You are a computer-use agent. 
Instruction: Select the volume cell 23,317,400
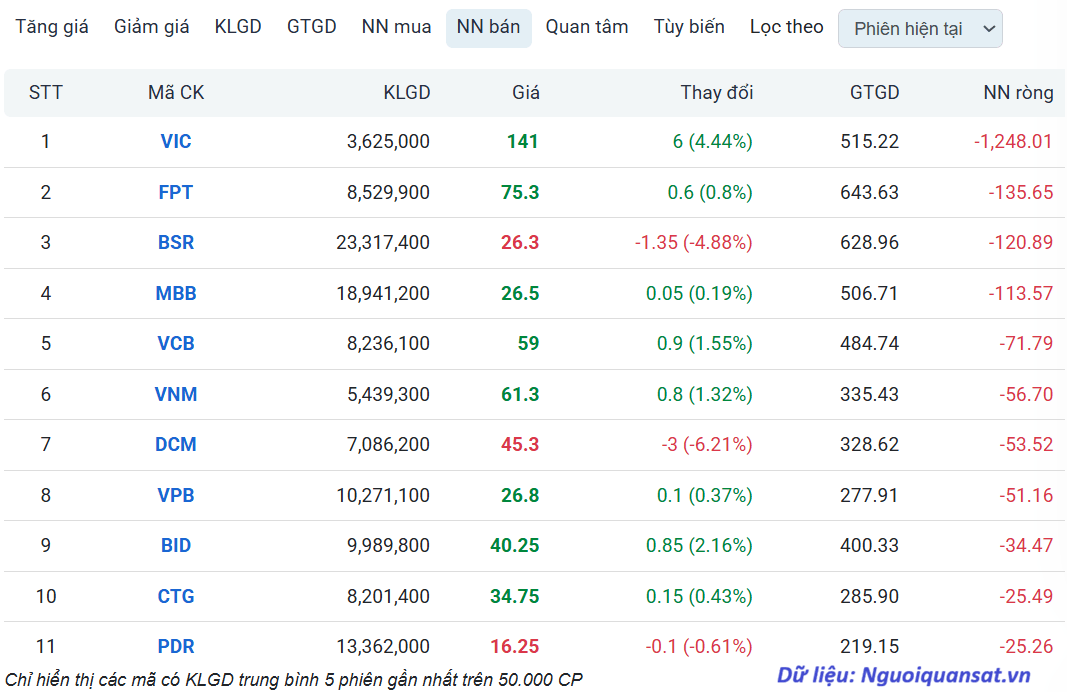click(382, 242)
